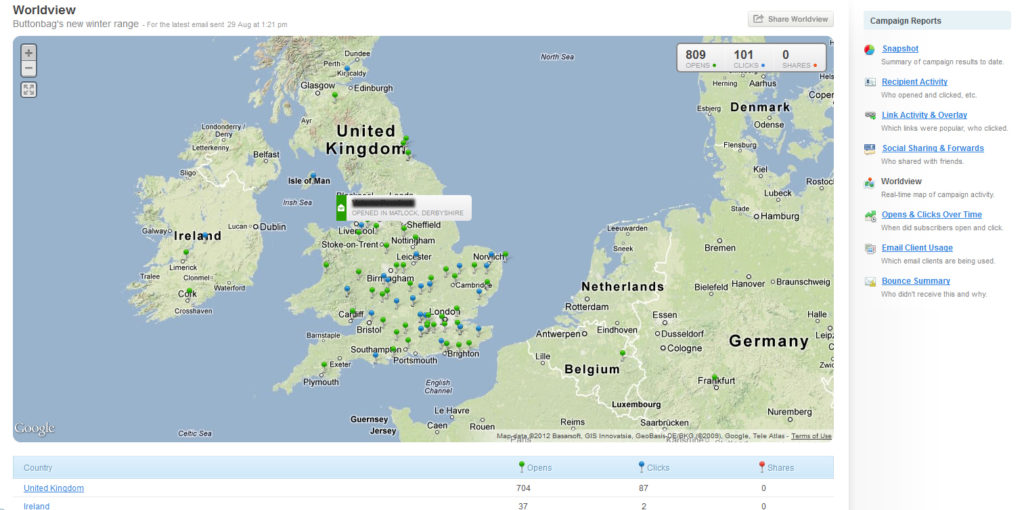Click the Recipient Activity icon
Screen dimensions: 1024x510
tap(869, 82)
